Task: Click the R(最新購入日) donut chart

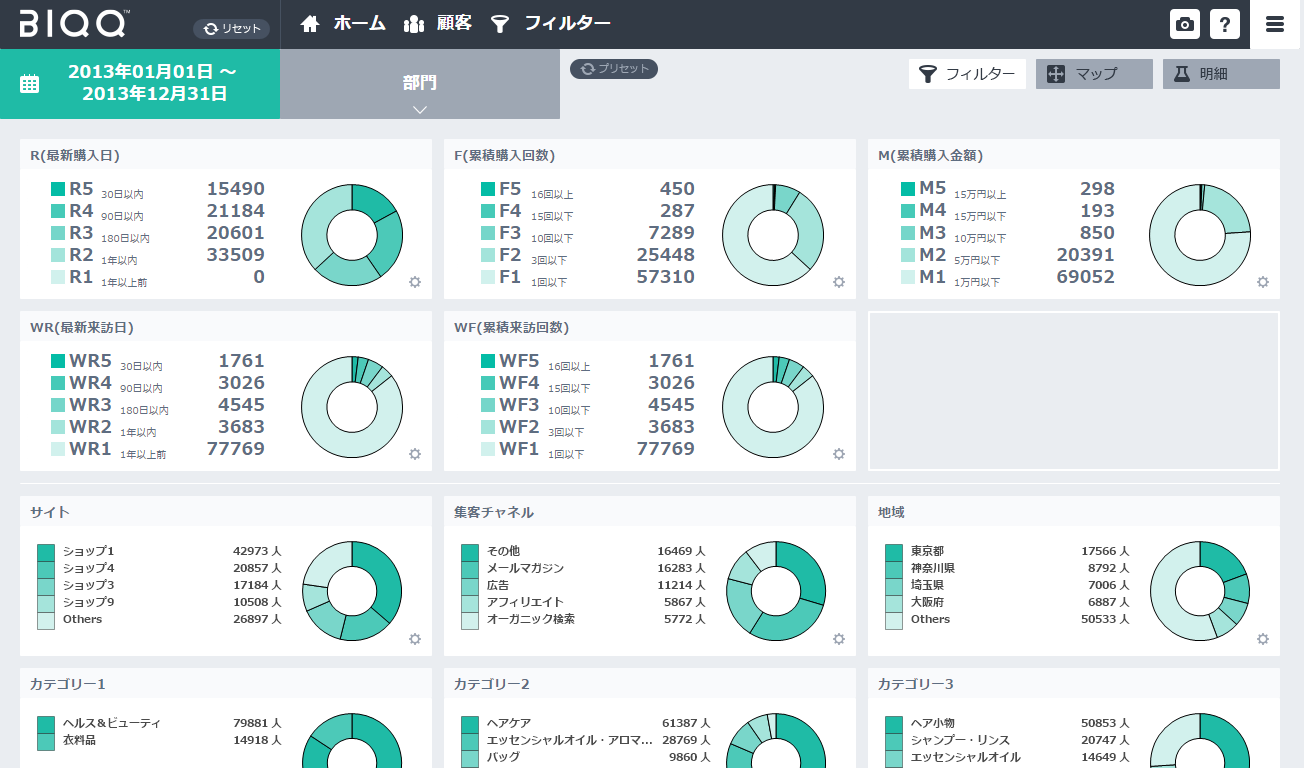Action: coord(352,236)
